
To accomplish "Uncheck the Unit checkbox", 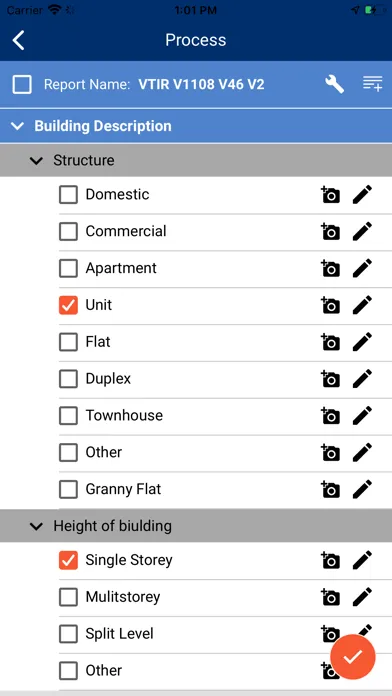I will point(68,305).
